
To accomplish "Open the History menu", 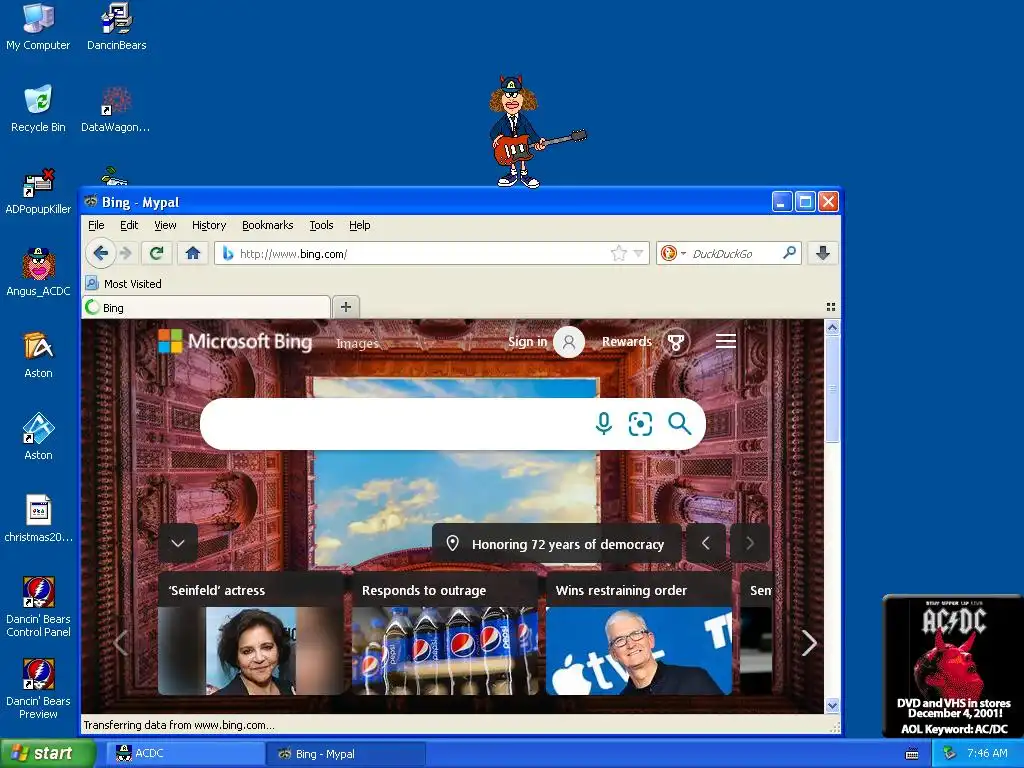I will coord(209,225).
